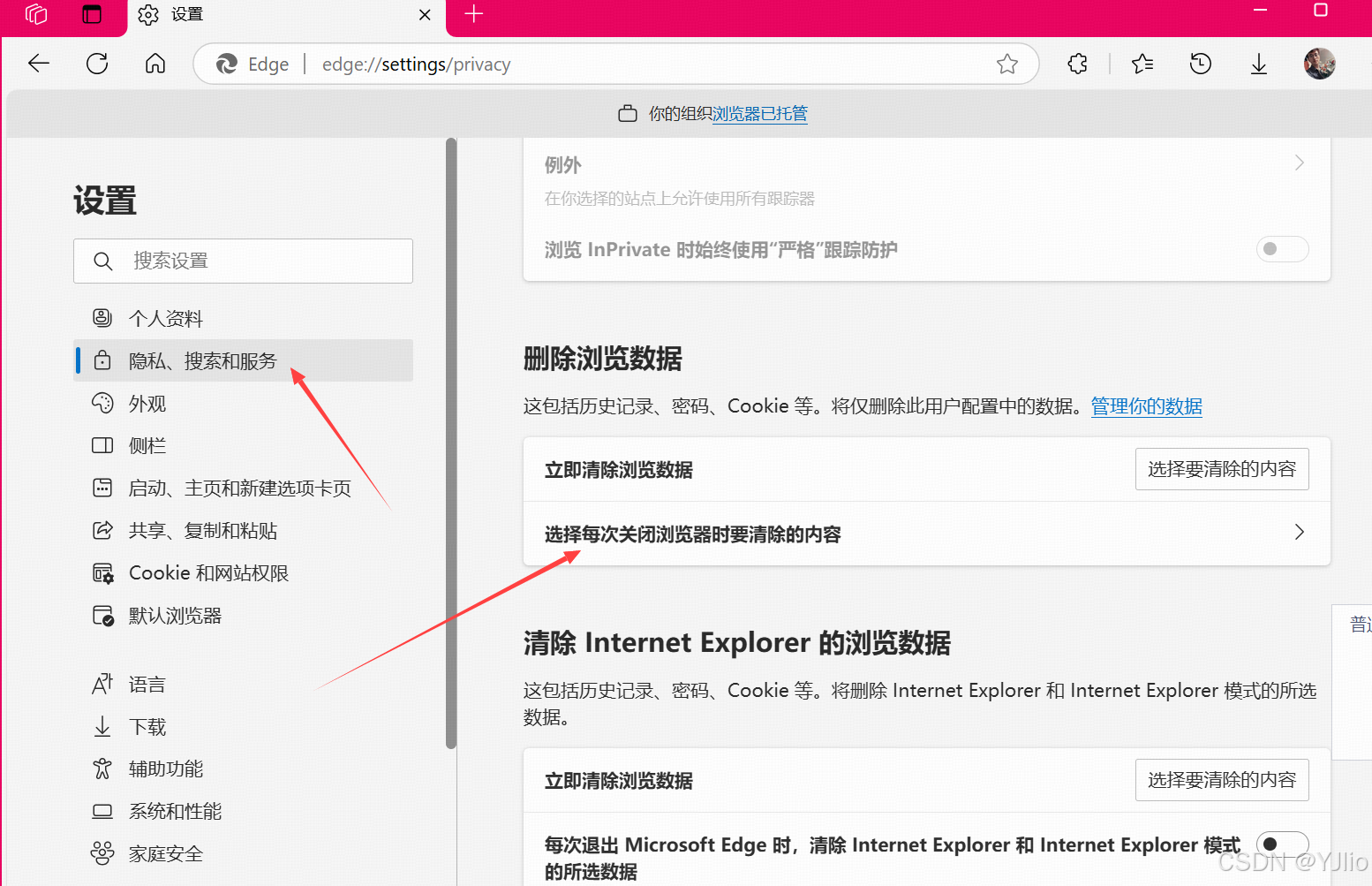The height and width of the screenshot is (886, 1372).
Task: Go back with the back arrow
Action: point(39,64)
